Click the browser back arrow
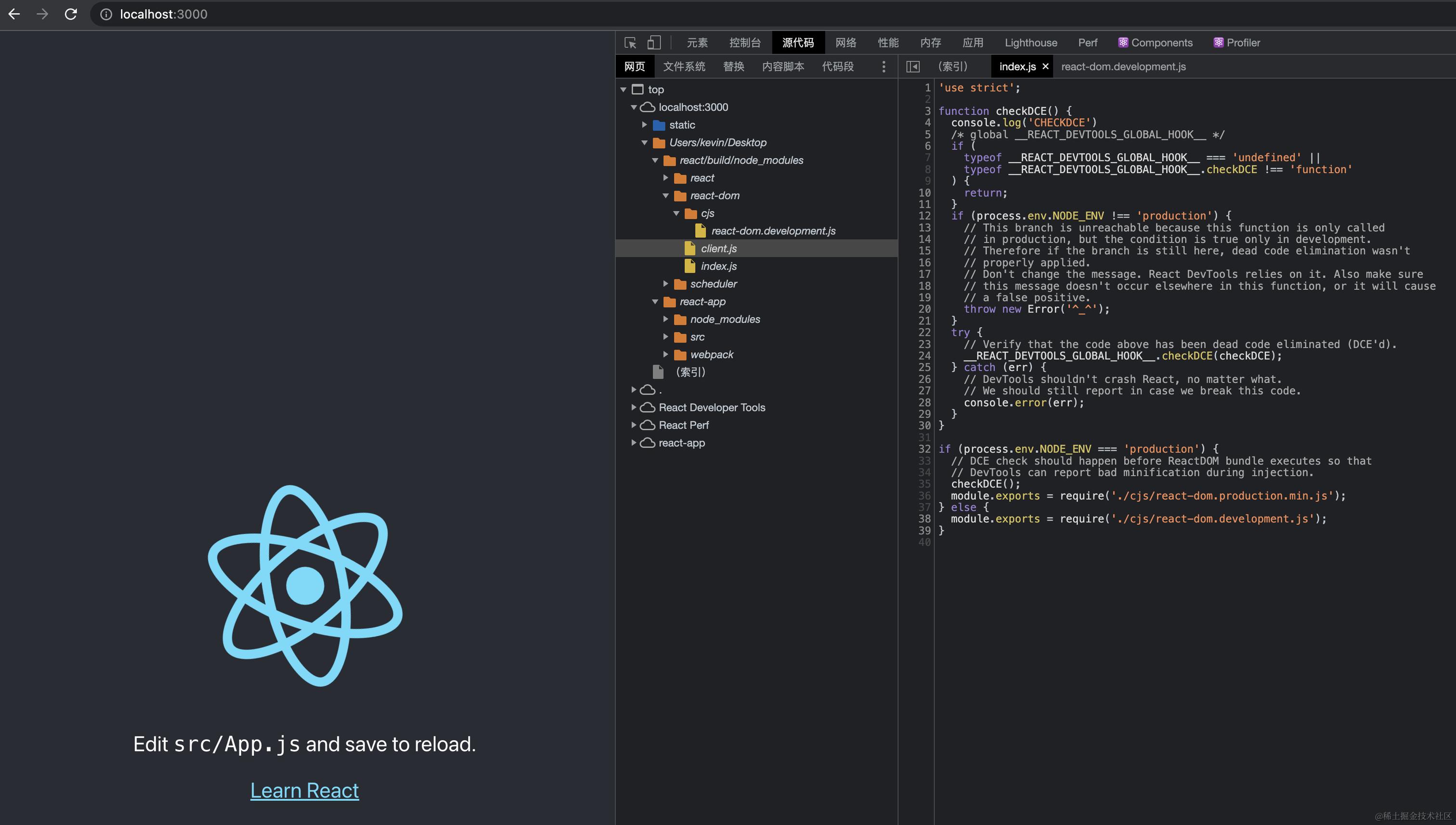Viewport: 1456px width, 825px height. coord(14,14)
